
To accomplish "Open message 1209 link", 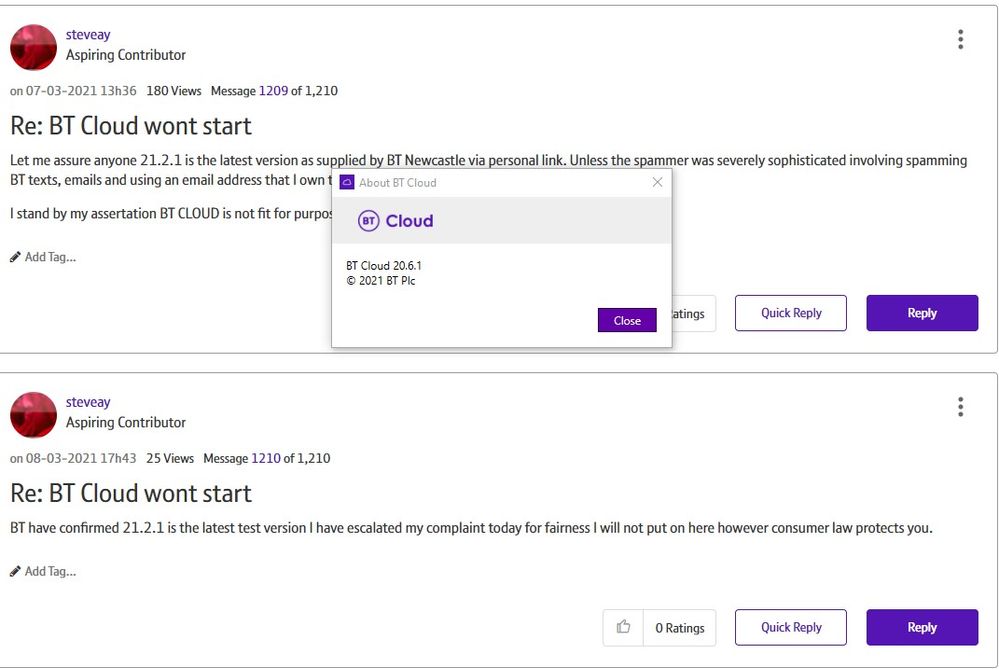I will coord(273,91).
